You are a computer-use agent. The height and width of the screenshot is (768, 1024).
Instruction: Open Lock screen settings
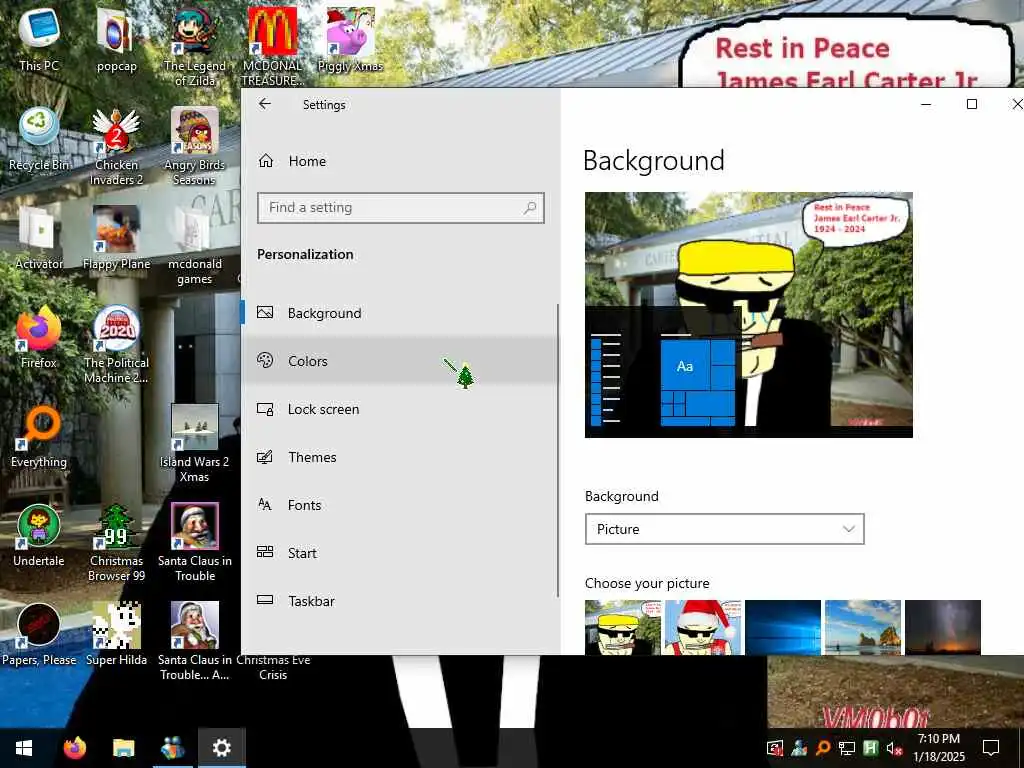tap(400, 409)
